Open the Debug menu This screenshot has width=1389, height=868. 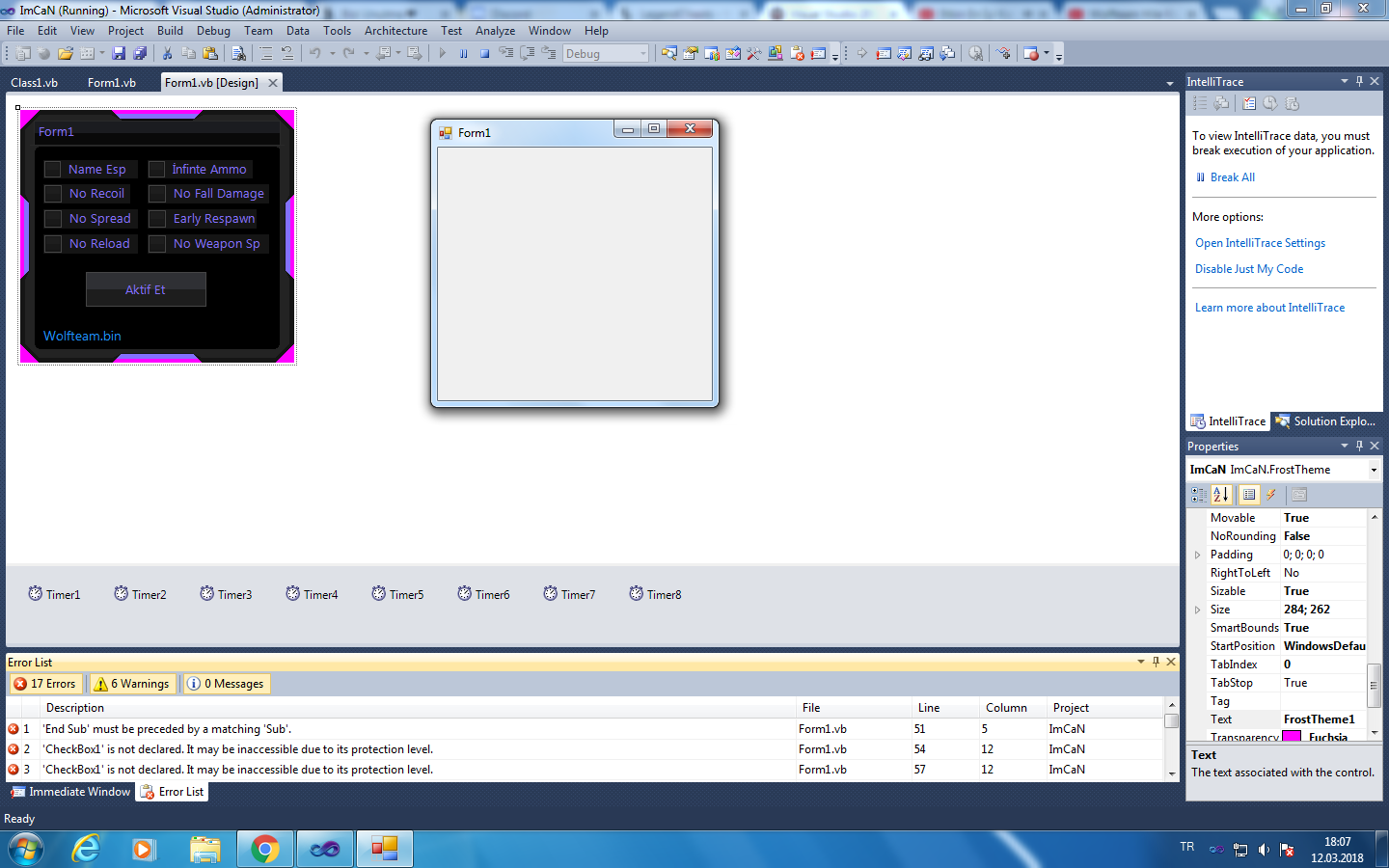click(213, 31)
